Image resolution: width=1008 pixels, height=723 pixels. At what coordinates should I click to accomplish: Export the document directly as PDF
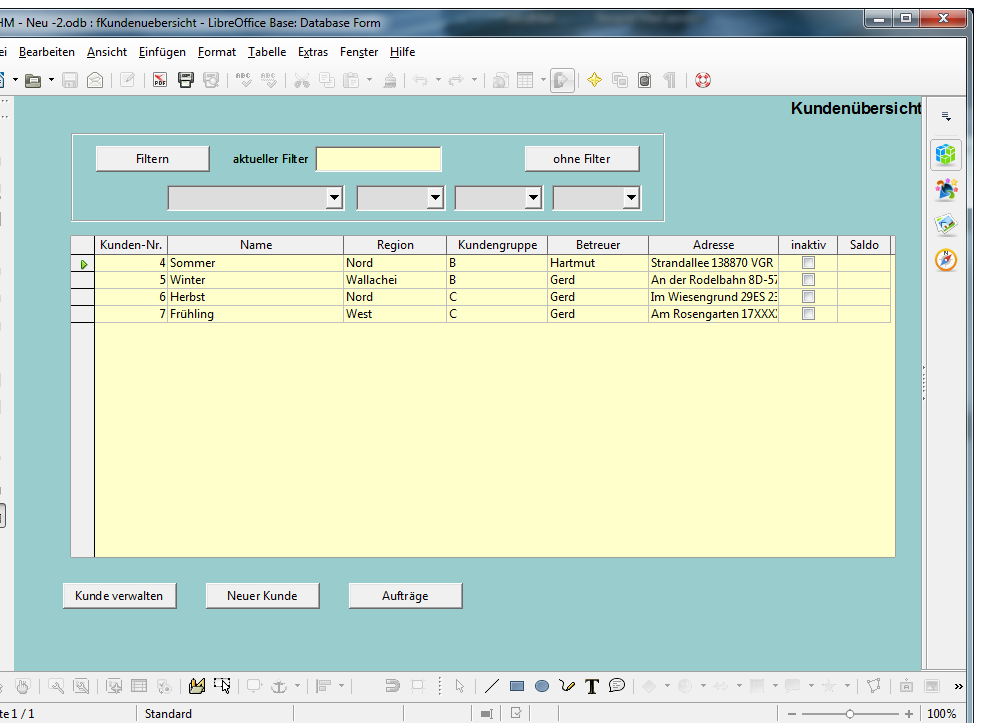(160, 80)
